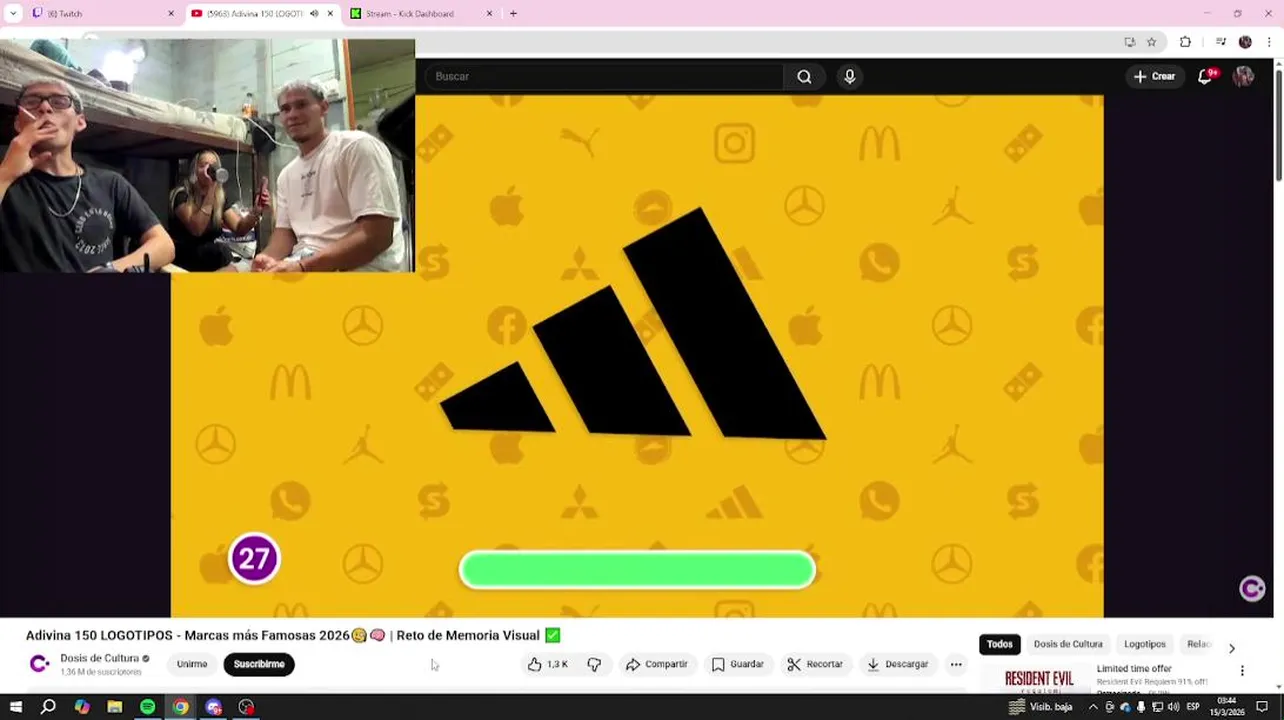Viewport: 1284px width, 720px height.
Task: Open Dosis de Cultura channel avatar
Action: pyautogui.click(x=39, y=663)
